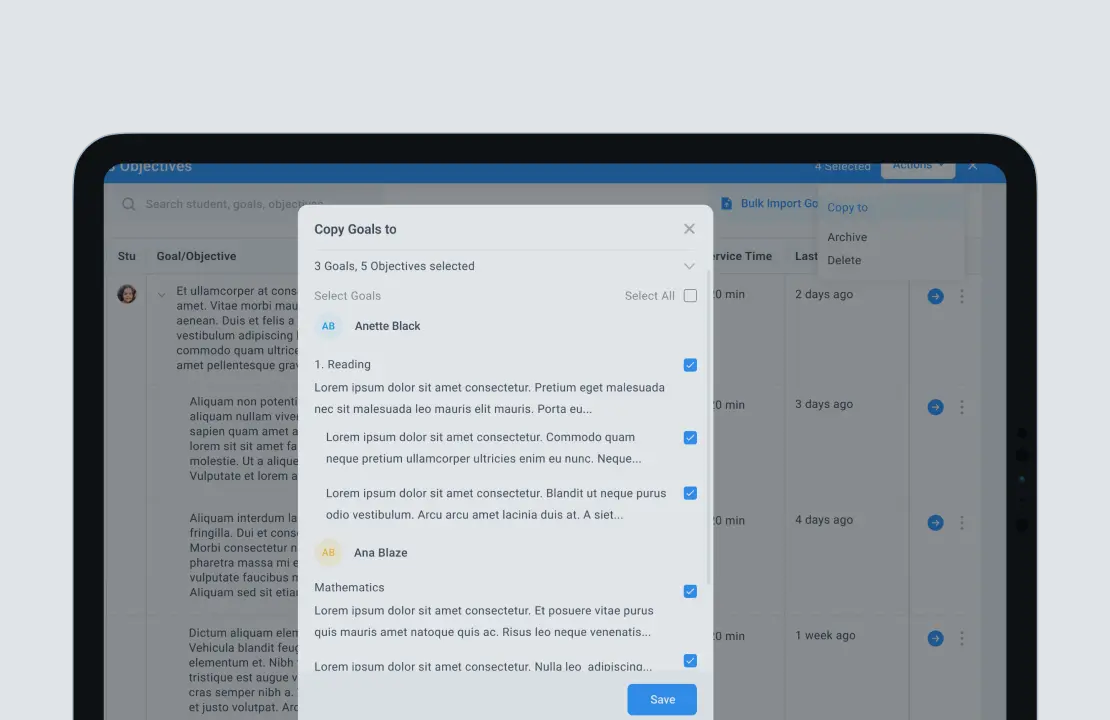Click Anette Black's AB avatar
The width and height of the screenshot is (1110, 720).
(328, 326)
